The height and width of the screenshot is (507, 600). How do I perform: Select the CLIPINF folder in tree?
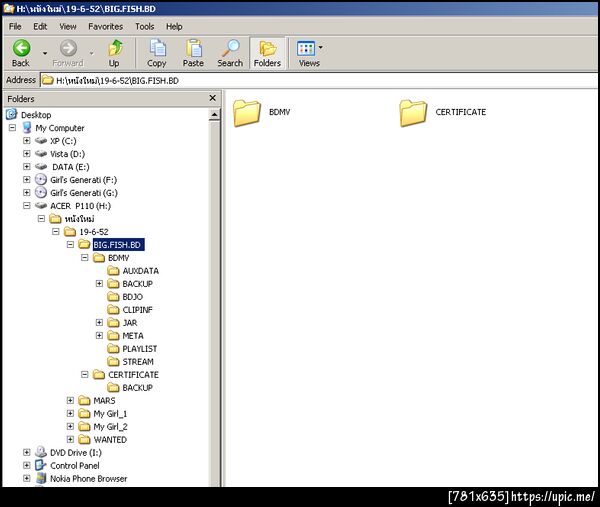tap(130, 310)
